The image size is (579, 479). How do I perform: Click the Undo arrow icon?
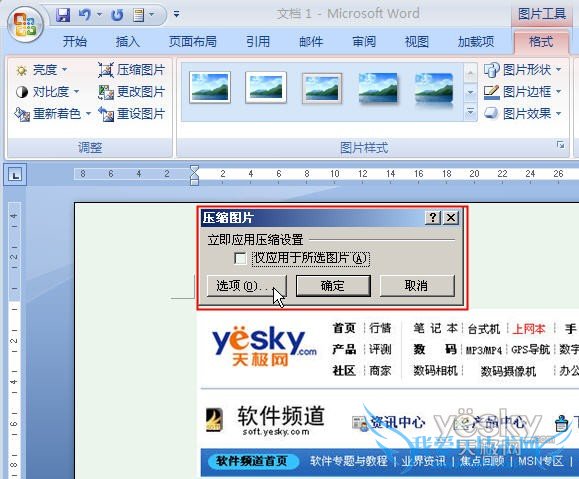pyautogui.click(x=85, y=15)
